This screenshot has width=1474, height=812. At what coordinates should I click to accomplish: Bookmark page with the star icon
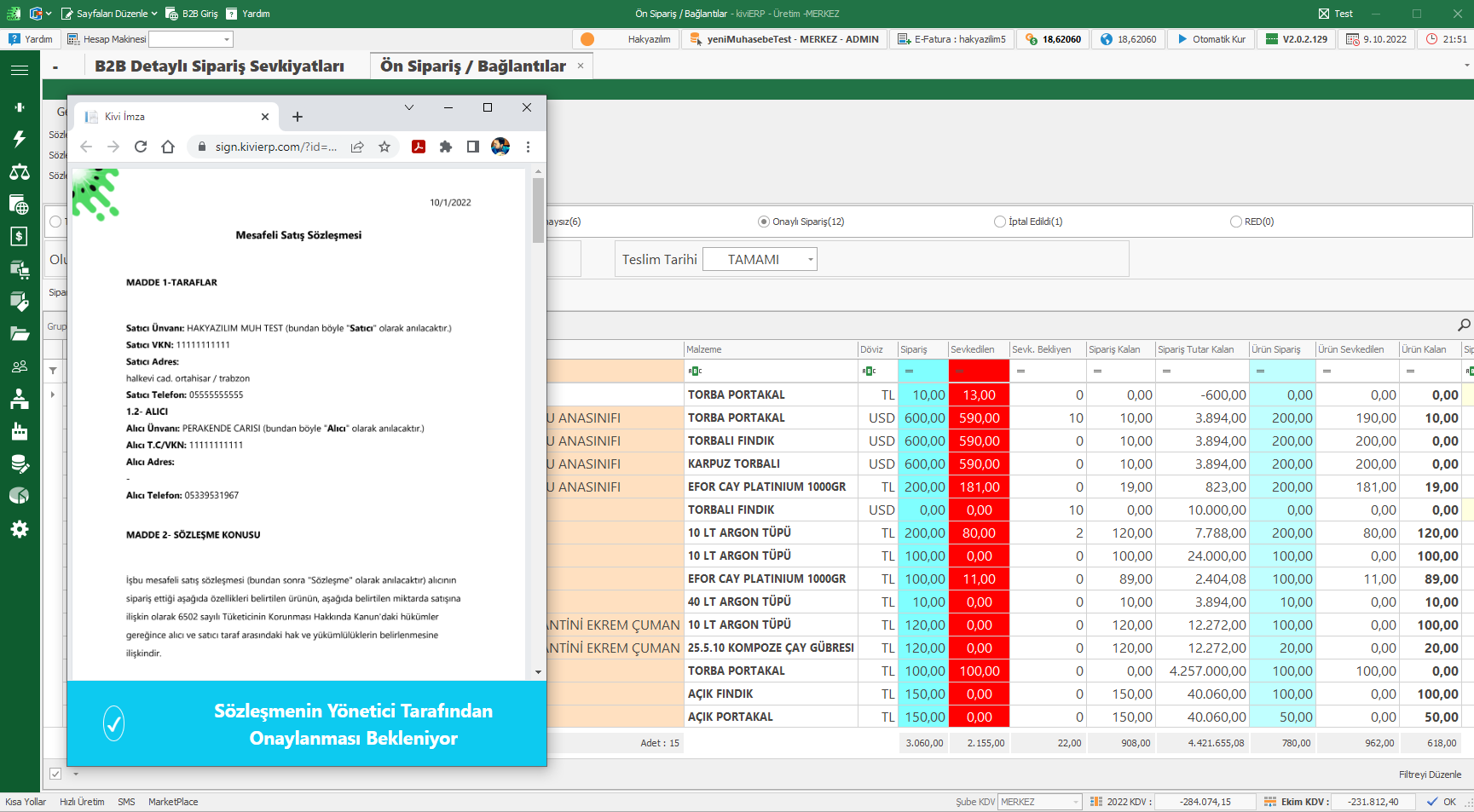[384, 147]
